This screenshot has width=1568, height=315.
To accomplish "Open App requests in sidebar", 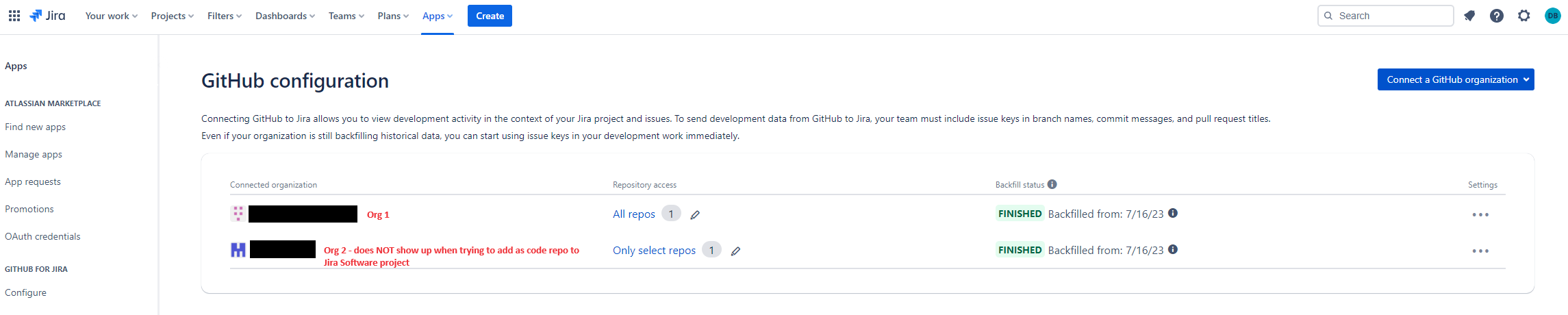I will coord(33,181).
